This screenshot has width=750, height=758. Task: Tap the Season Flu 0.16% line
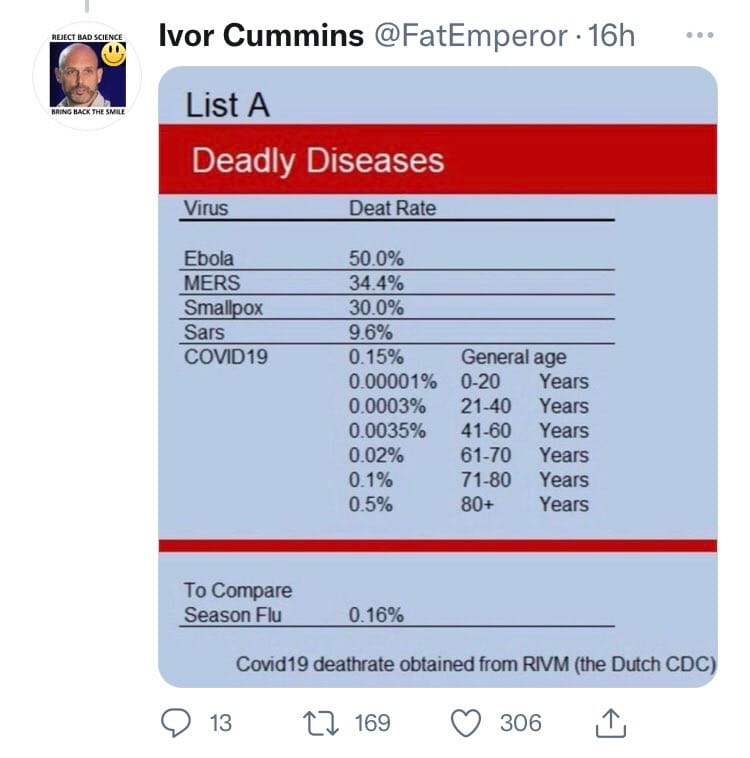click(397, 614)
